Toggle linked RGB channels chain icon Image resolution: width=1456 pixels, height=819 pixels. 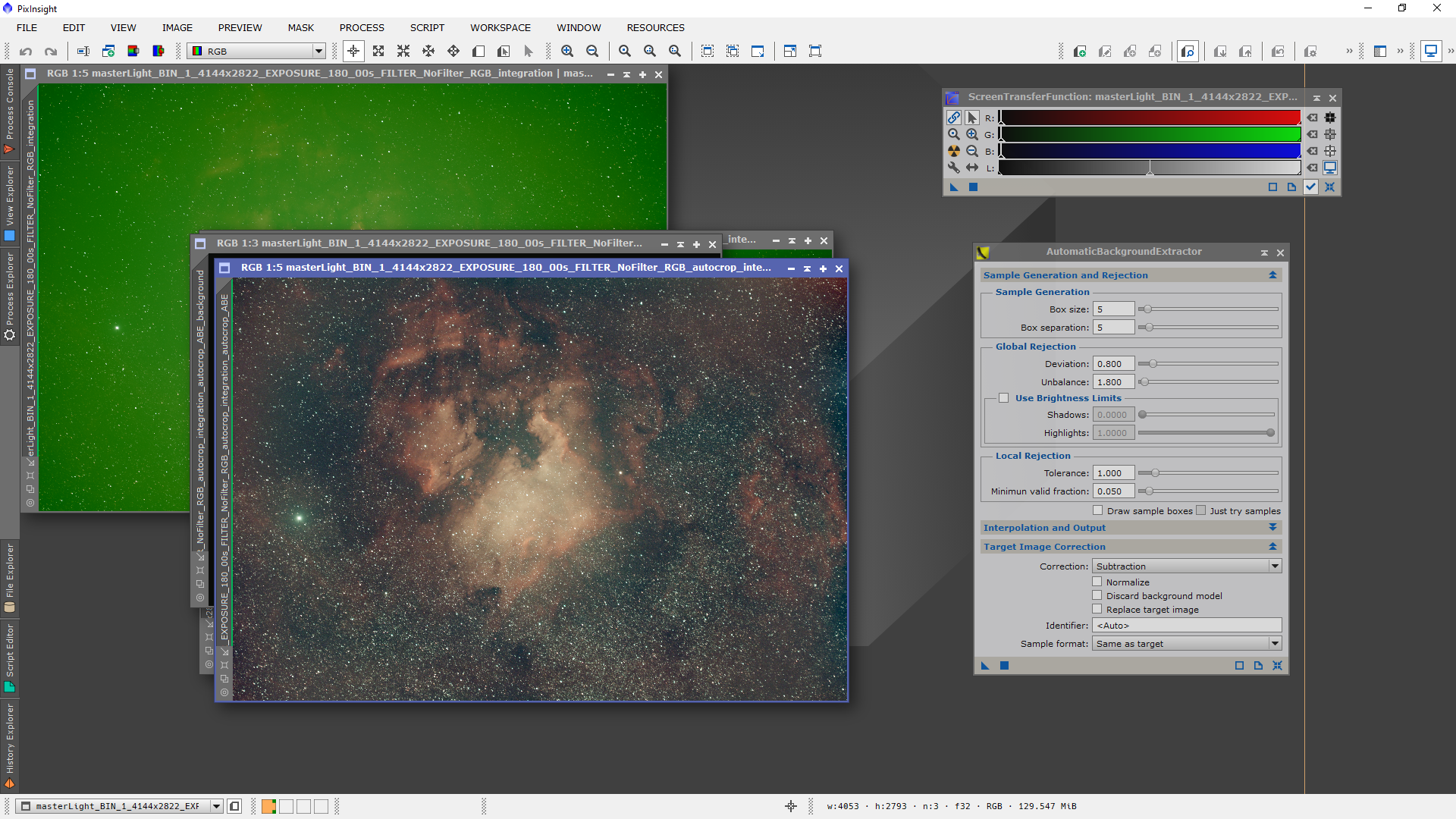point(954,118)
